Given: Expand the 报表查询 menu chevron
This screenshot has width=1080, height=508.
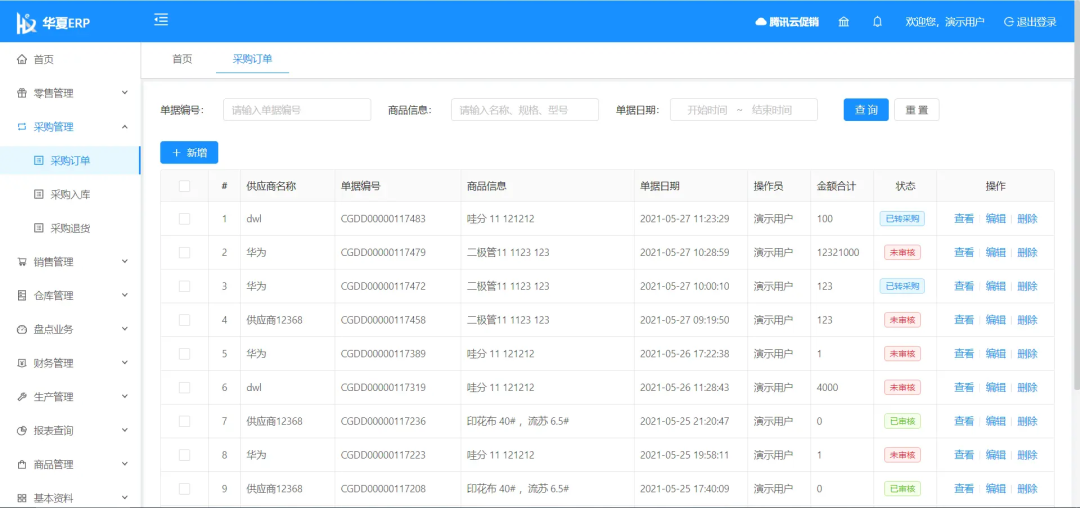Looking at the screenshot, I should point(125,430).
